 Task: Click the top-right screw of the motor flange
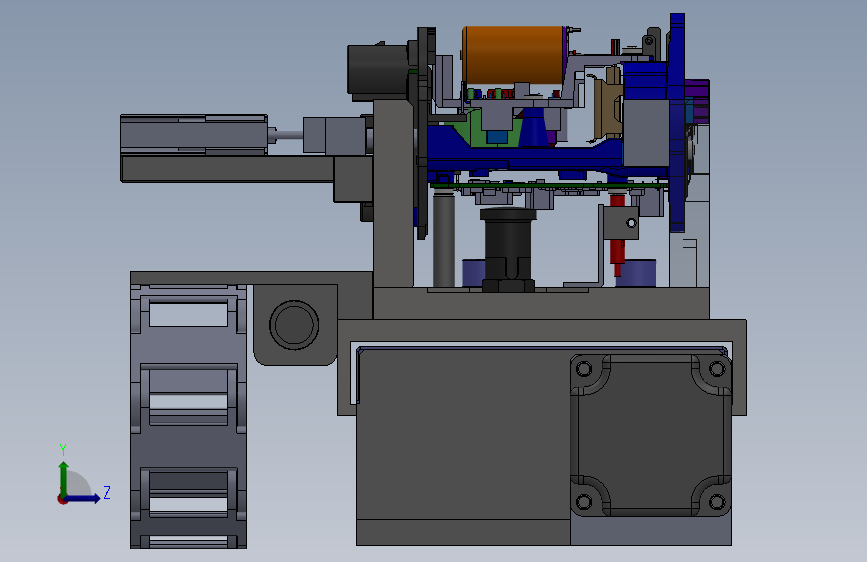[717, 368]
